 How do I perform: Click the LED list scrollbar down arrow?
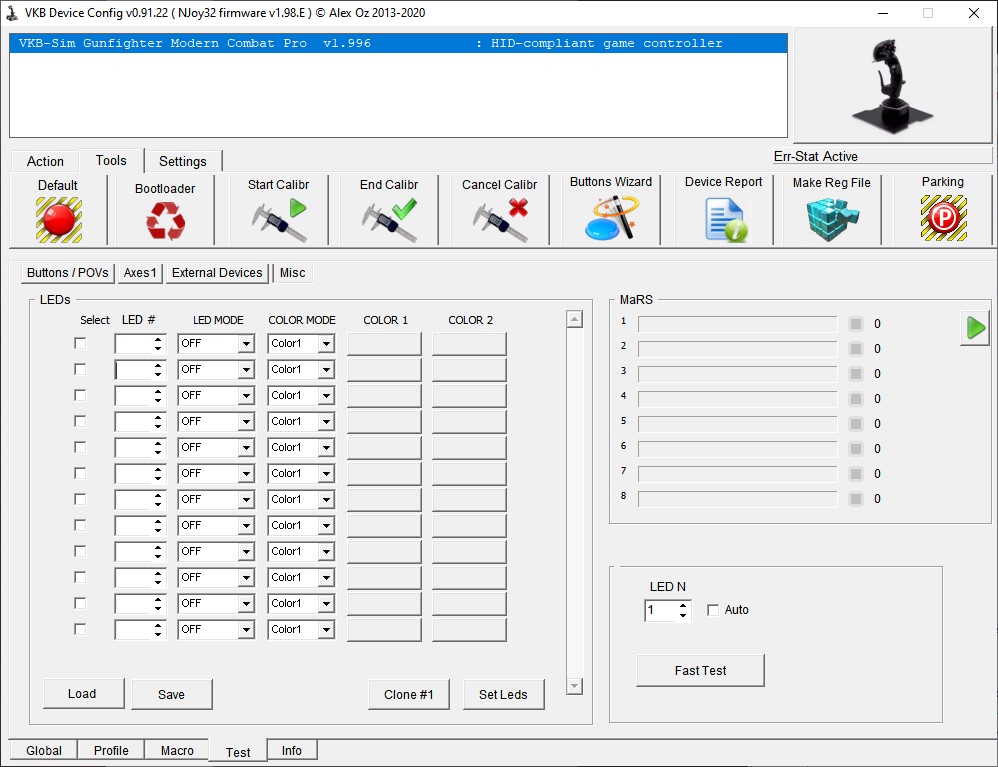click(x=574, y=686)
